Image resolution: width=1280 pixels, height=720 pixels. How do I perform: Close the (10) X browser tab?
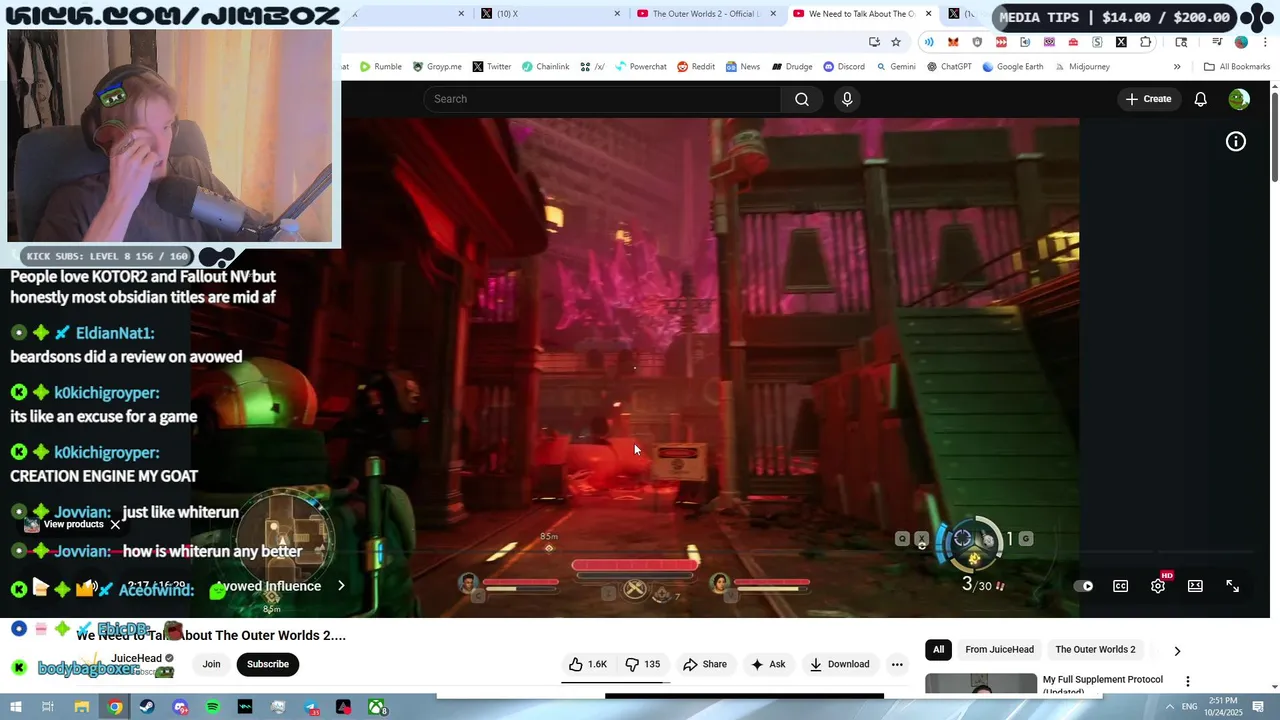(617, 14)
